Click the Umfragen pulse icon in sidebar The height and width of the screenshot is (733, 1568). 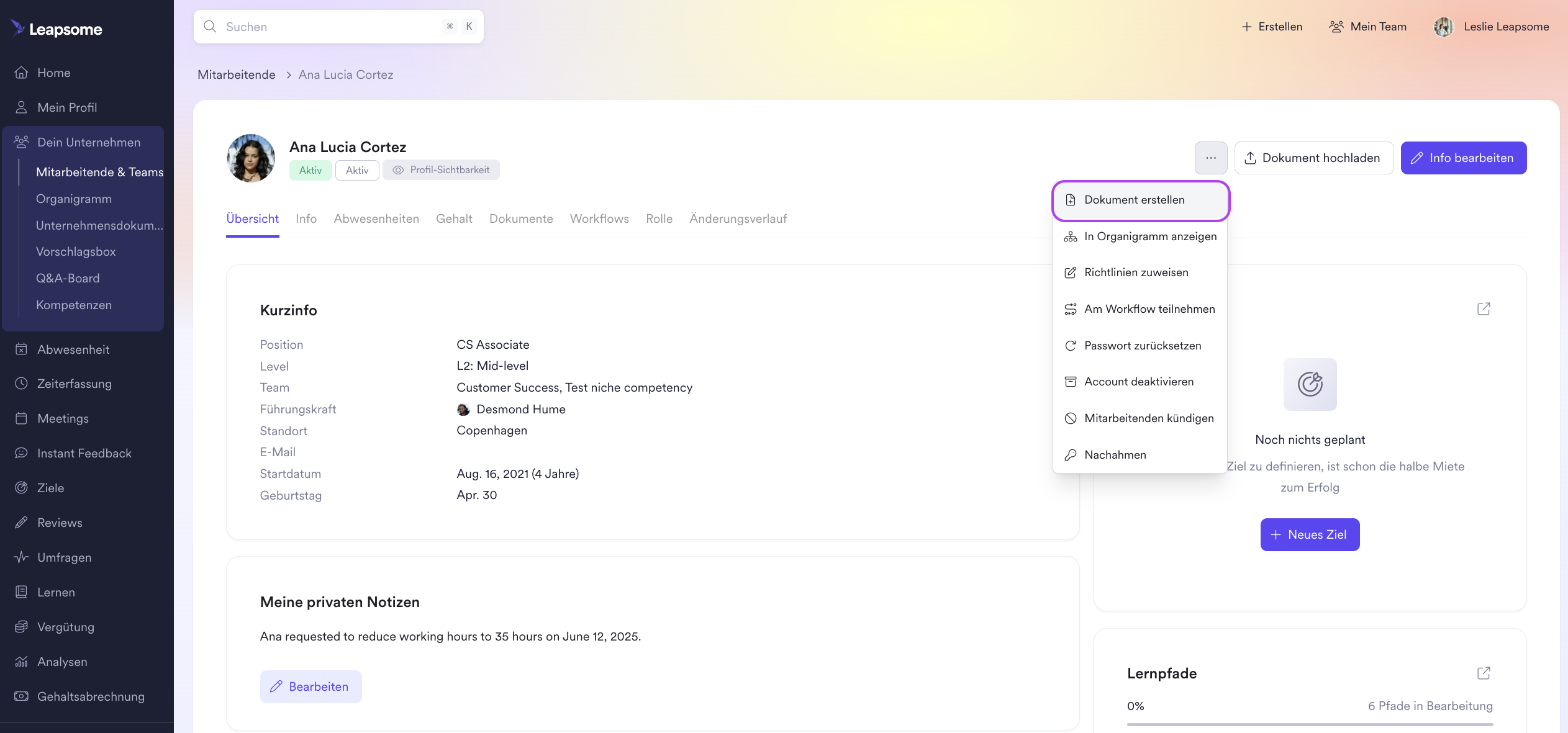21,557
